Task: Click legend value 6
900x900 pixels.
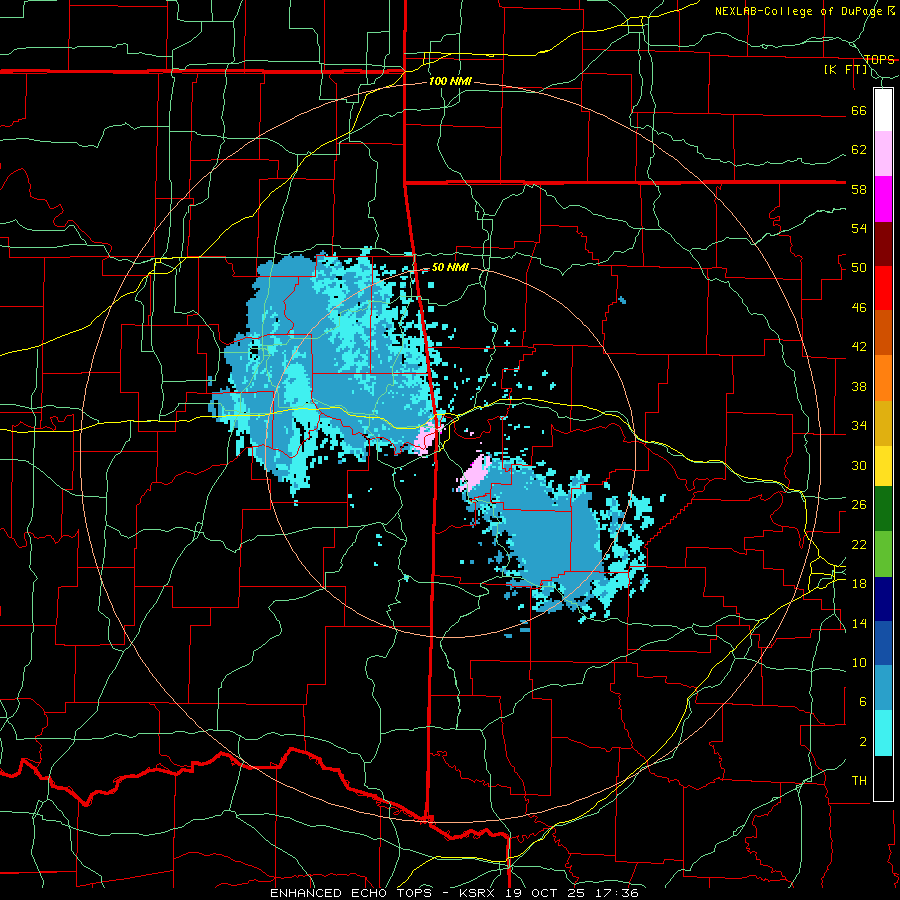Action: (863, 702)
